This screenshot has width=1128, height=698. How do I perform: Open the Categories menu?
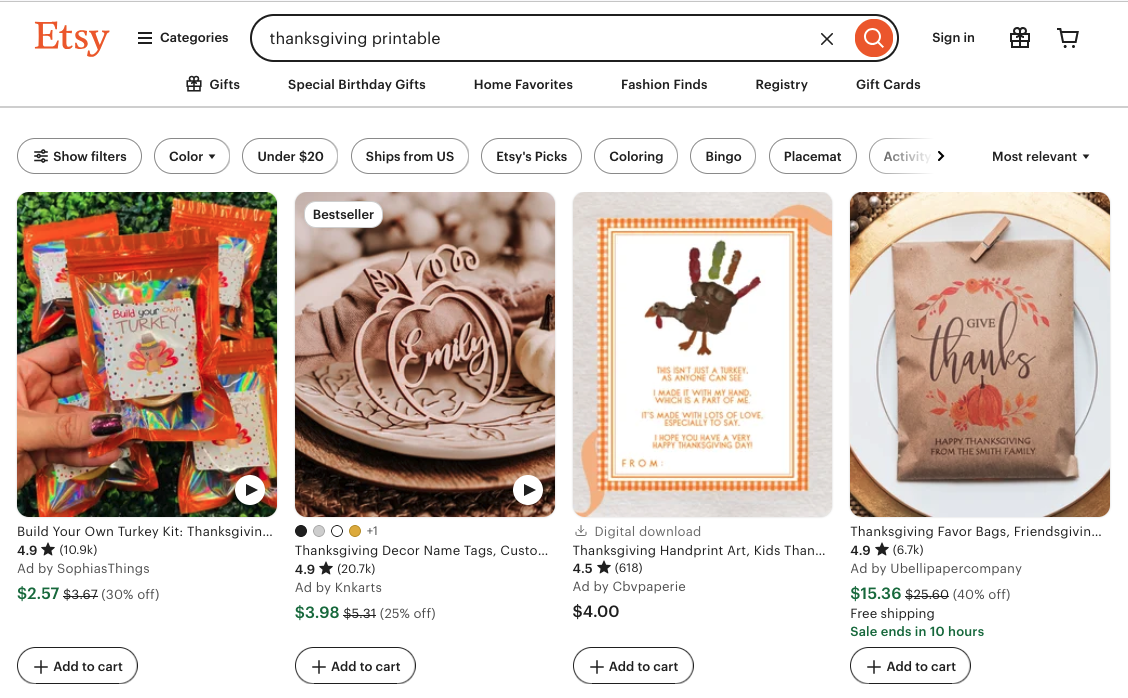pos(183,38)
